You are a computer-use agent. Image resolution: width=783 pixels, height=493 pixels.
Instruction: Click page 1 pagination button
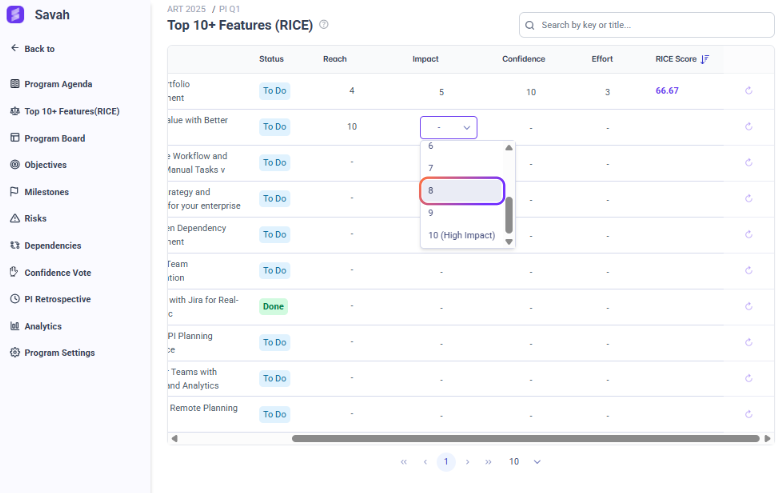coord(446,462)
